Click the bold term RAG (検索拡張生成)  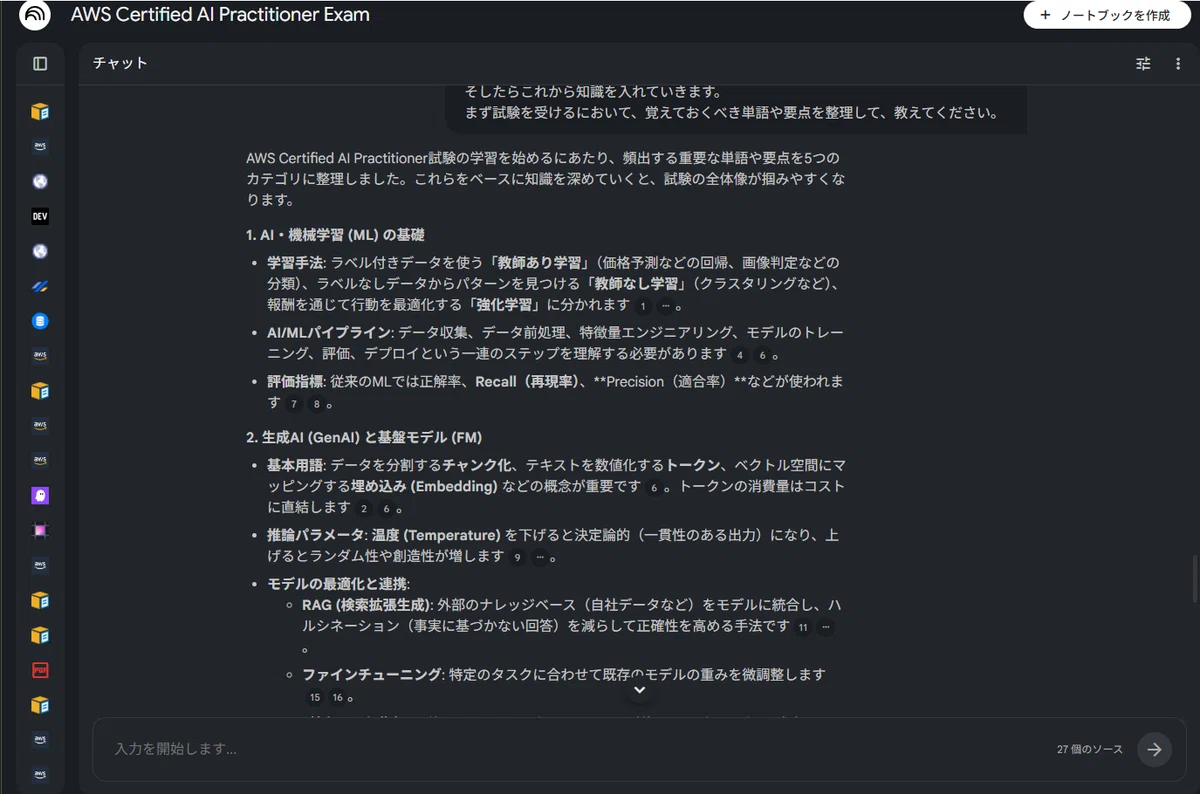[x=366, y=605]
